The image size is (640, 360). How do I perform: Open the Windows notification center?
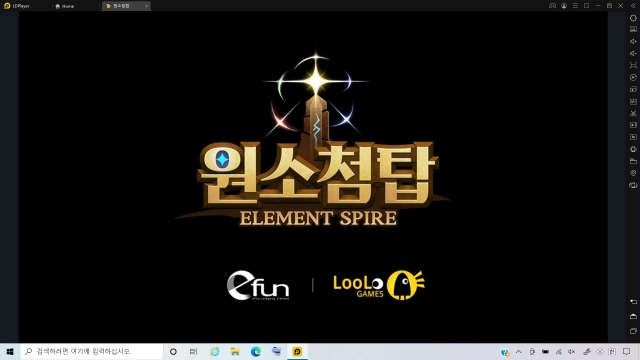click(627, 351)
